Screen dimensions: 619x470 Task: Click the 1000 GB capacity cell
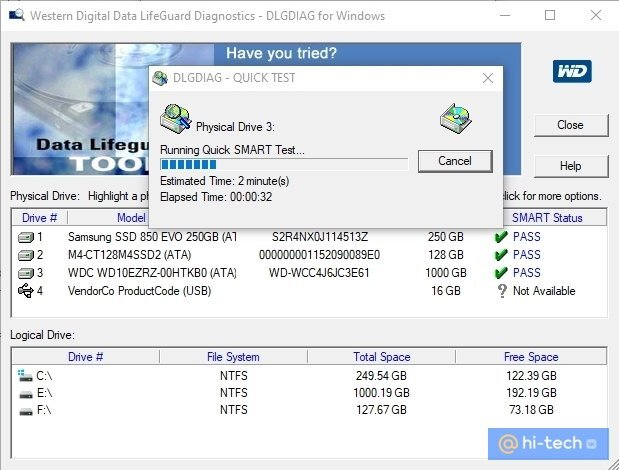point(446,273)
